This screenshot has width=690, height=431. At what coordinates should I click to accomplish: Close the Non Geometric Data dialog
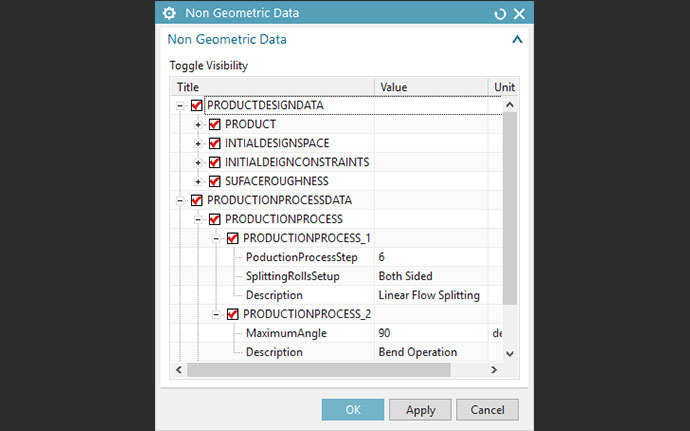pos(520,14)
